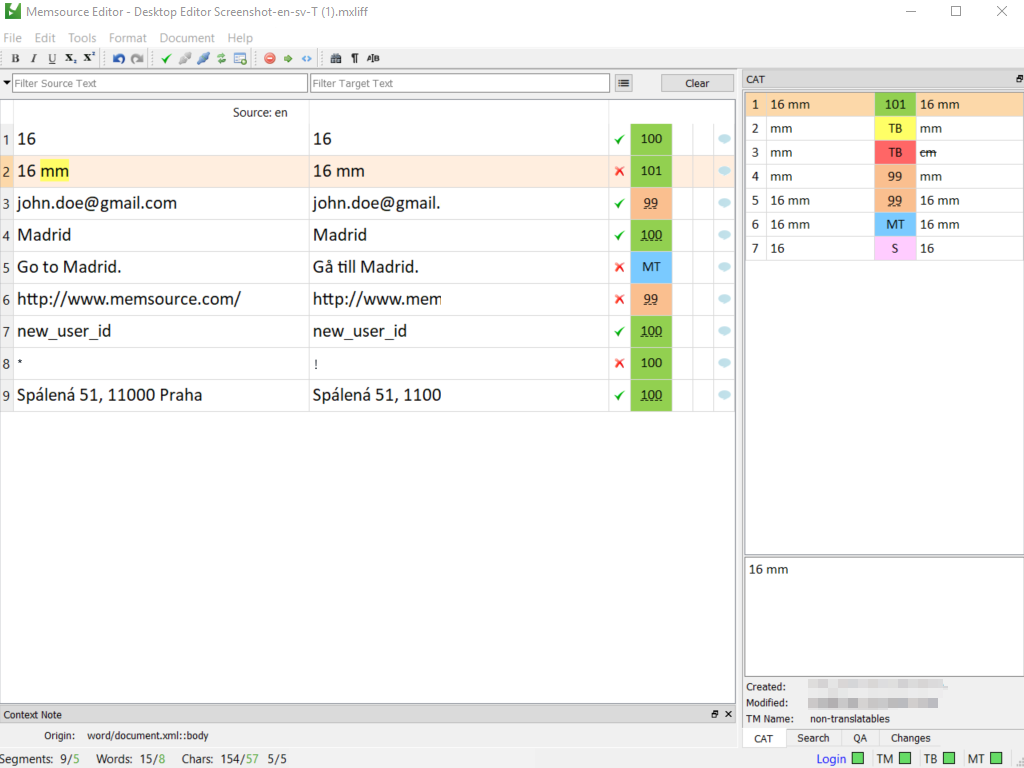Image resolution: width=1024 pixels, height=768 pixels.
Task: Toggle bold formatting in the toolbar
Action: pyautogui.click(x=16, y=57)
